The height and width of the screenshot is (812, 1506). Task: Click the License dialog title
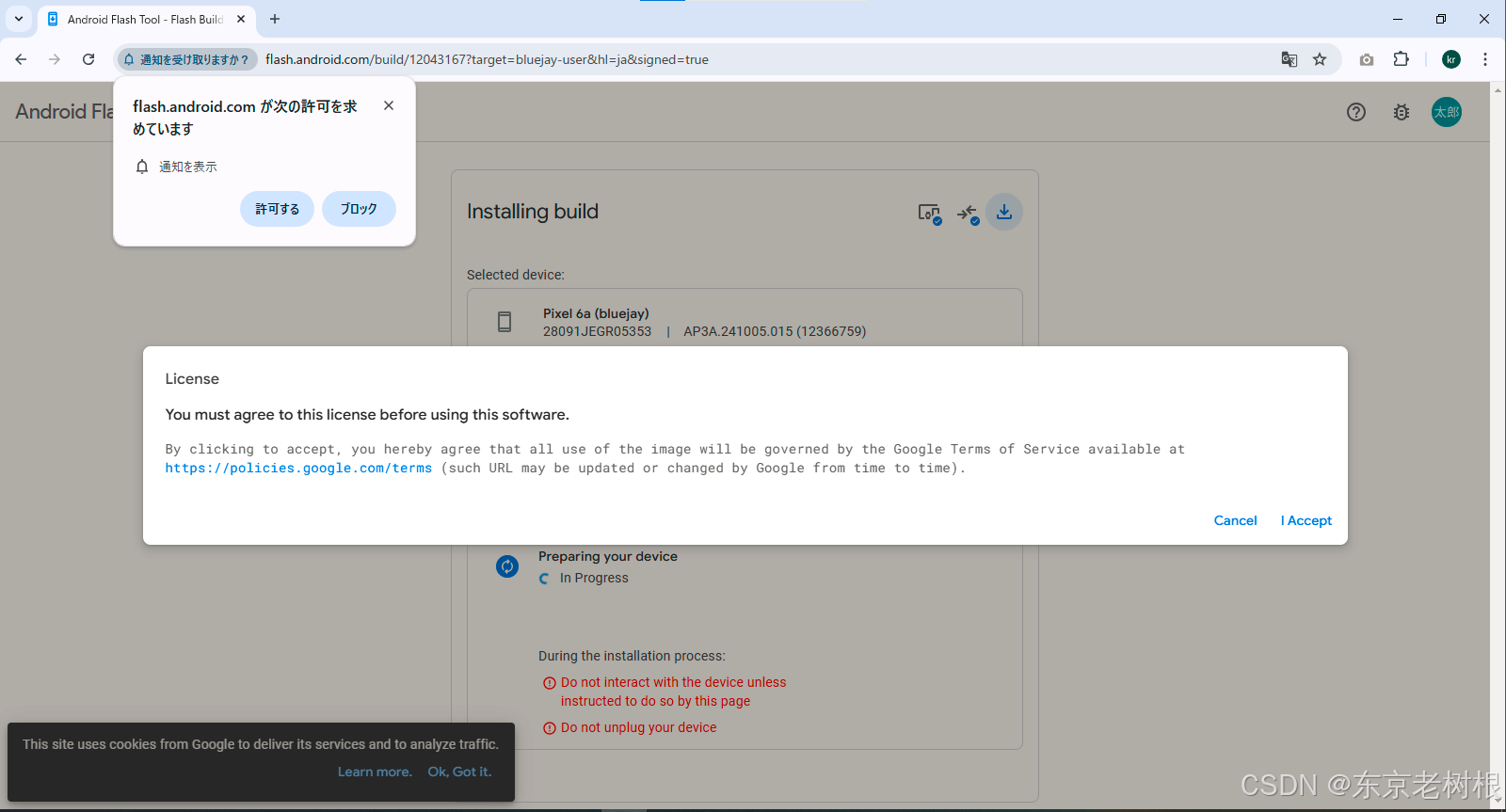click(x=192, y=378)
